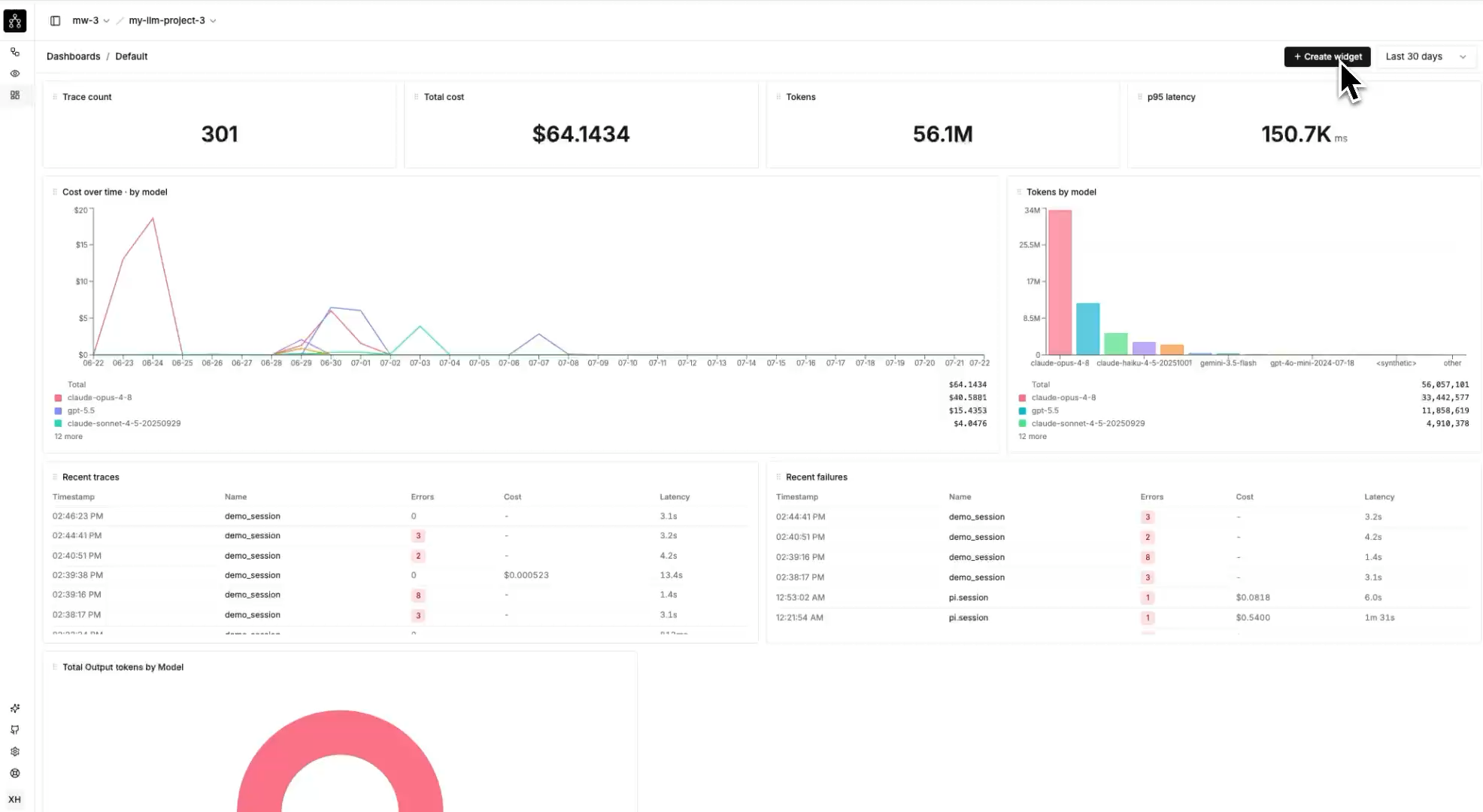
Task: Grab the Trace count widget drag handle
Action: tap(55, 97)
